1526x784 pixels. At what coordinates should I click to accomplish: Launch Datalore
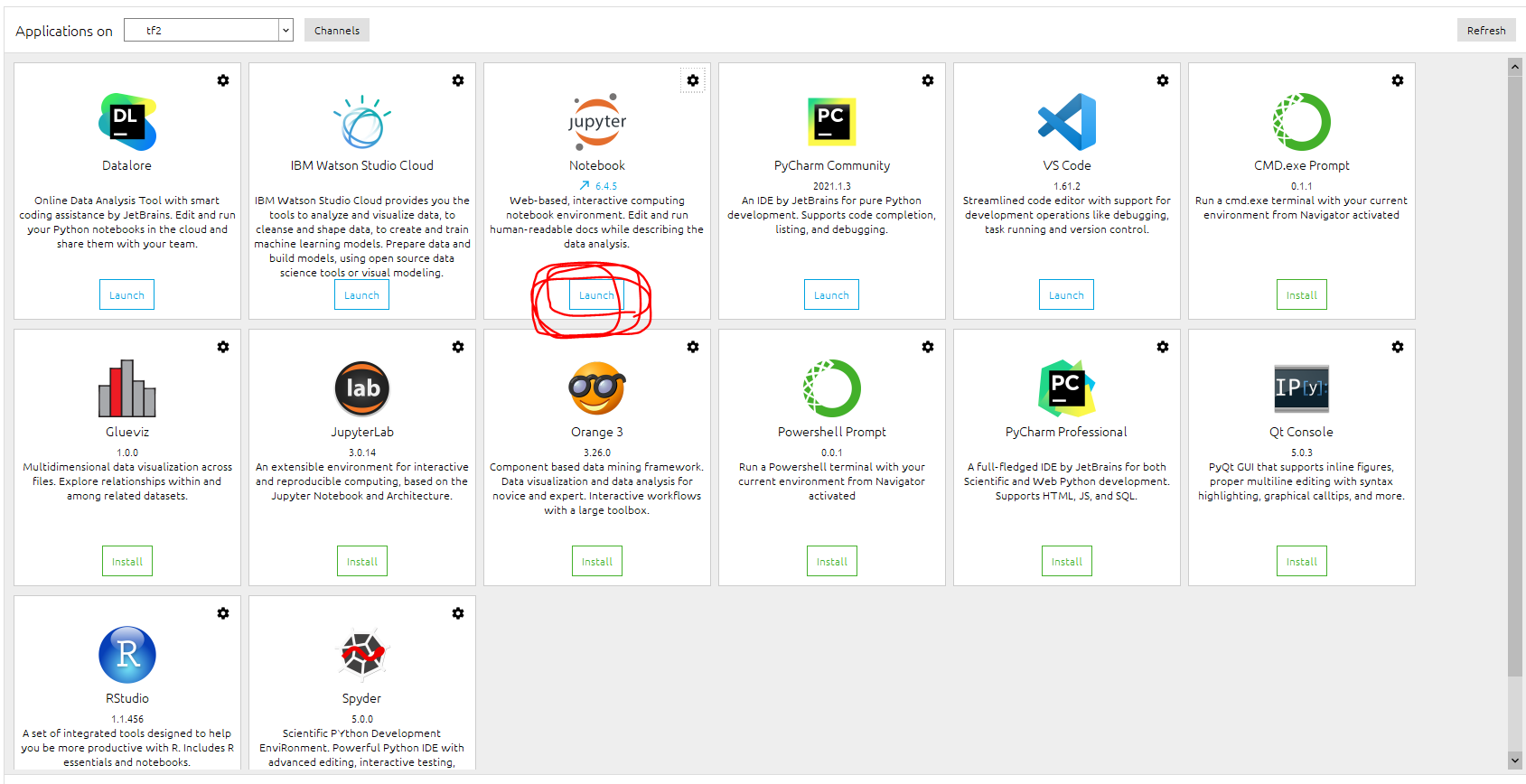(x=126, y=294)
